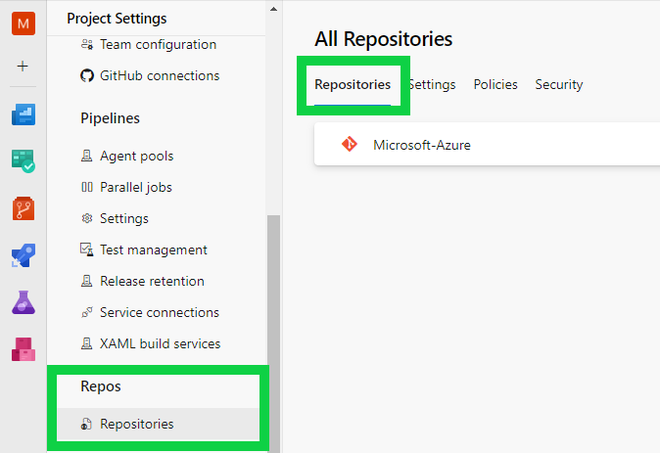Screen dimensions: 660x453
Task: Switch to the Policies tab
Action: (x=495, y=85)
